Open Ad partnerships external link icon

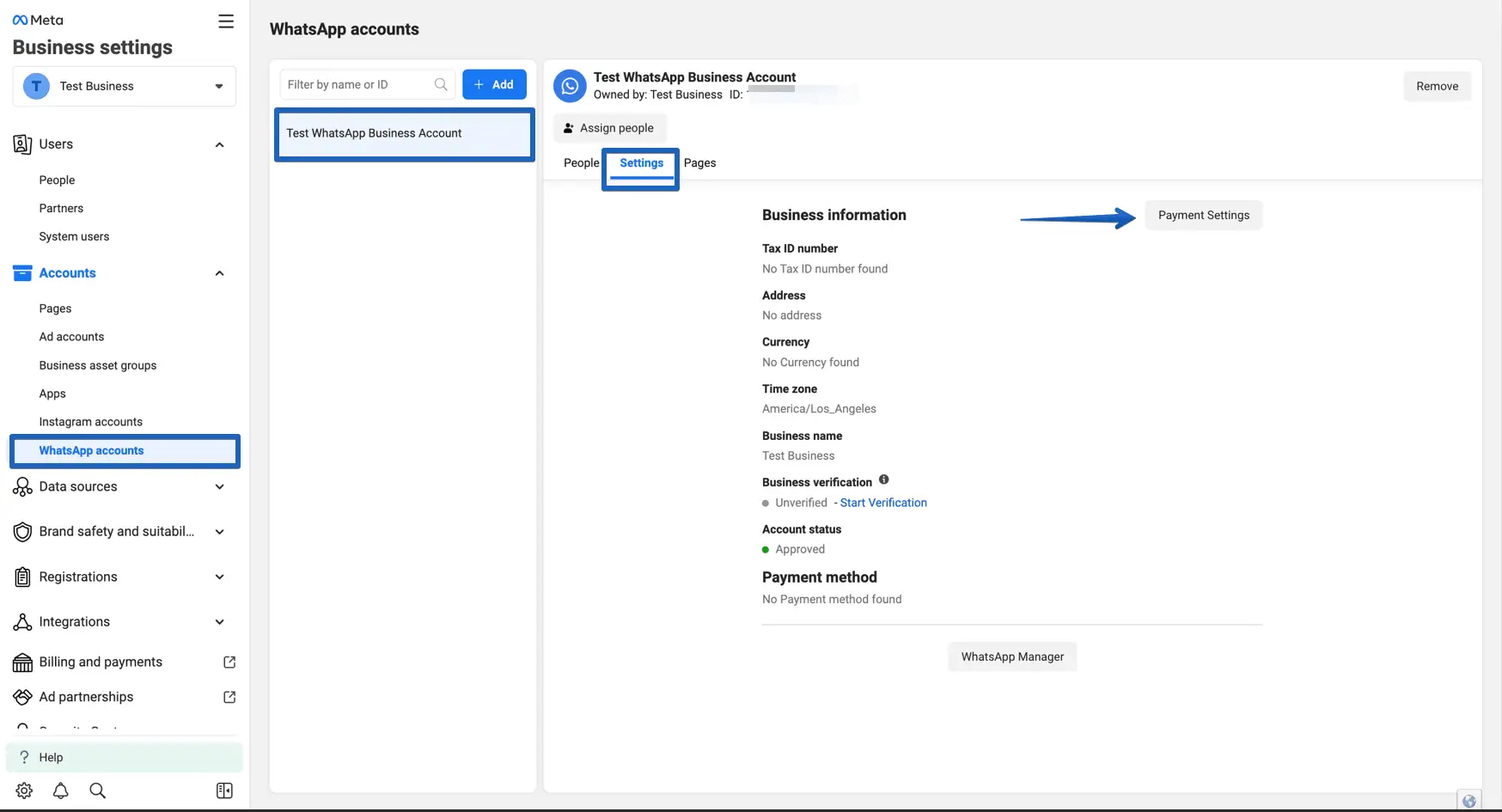[x=229, y=697]
